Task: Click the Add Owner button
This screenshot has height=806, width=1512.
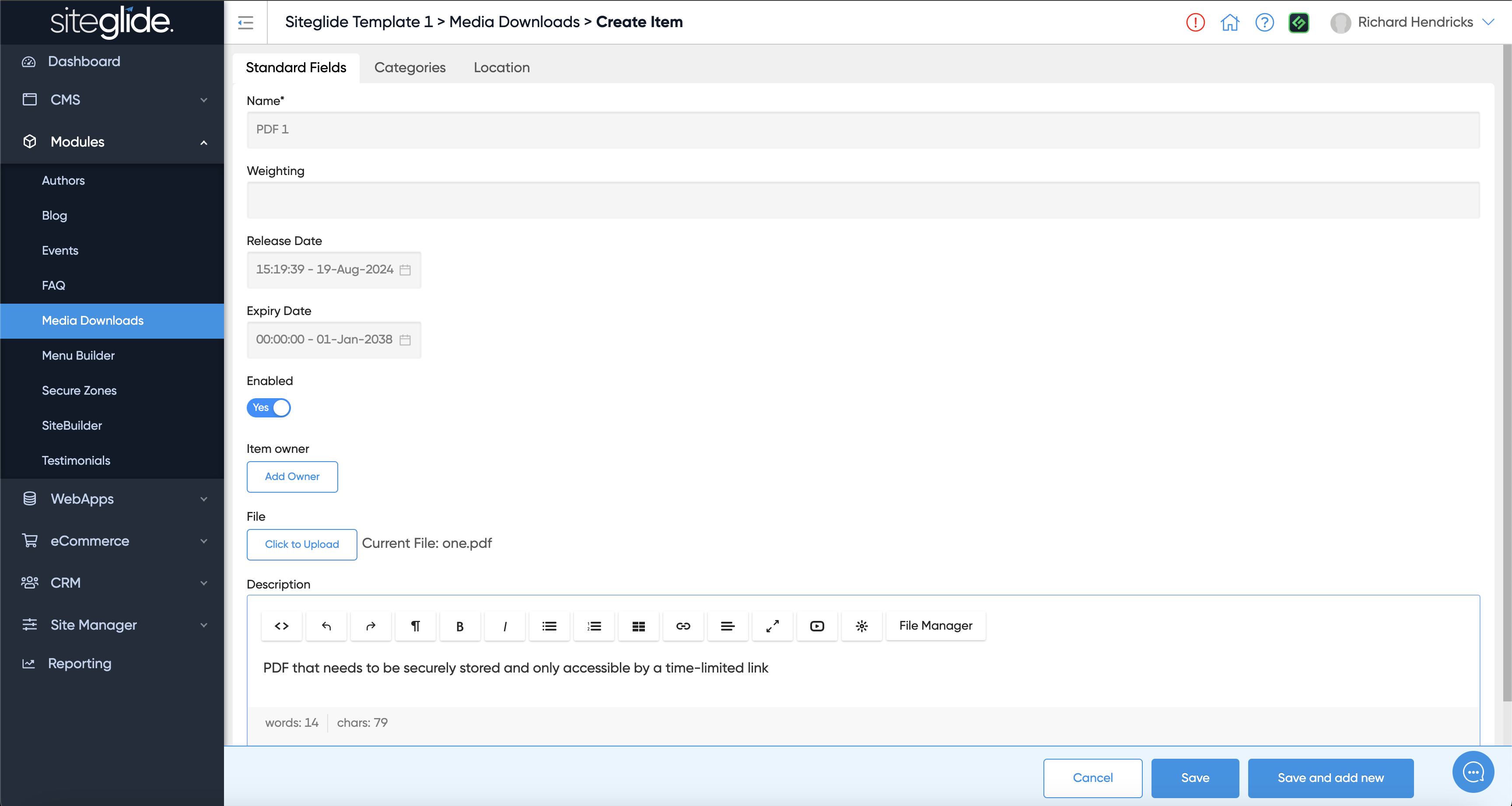Action: [292, 476]
